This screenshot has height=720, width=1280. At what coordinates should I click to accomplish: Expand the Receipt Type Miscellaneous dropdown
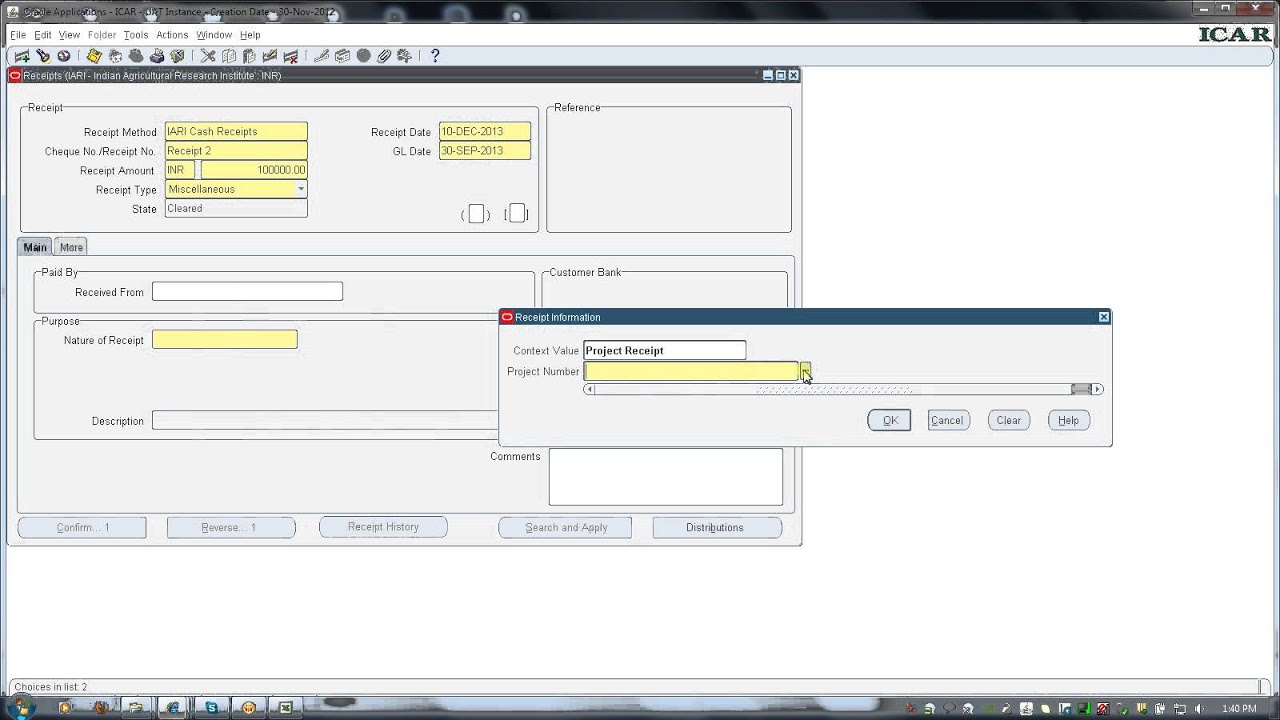click(300, 189)
